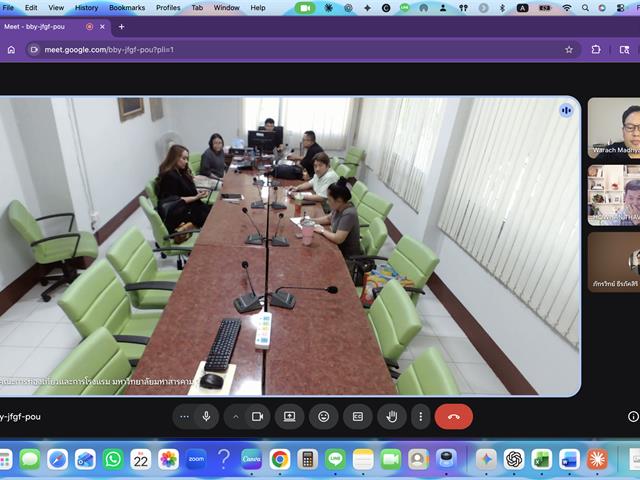Open Claude from the Dock
This screenshot has width=640, height=480.
click(x=597, y=460)
